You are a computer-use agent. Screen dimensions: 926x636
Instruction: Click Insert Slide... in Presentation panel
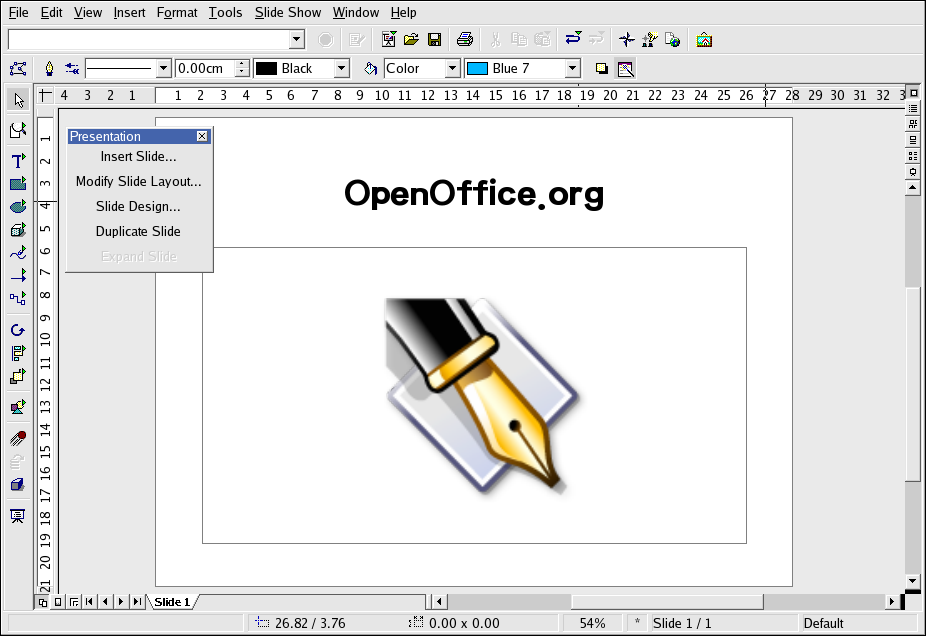(138, 156)
